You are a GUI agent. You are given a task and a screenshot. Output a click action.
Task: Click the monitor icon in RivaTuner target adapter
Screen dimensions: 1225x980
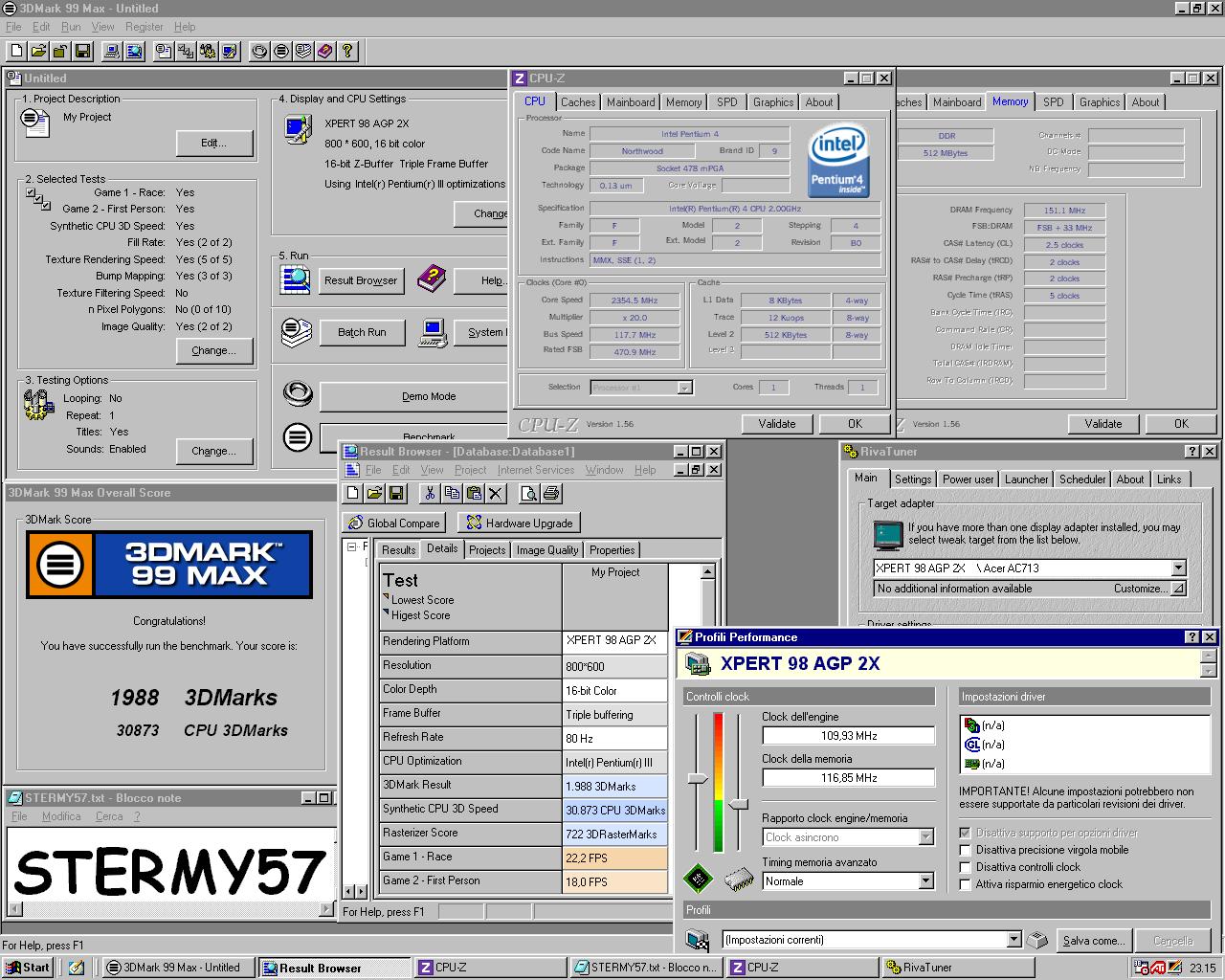click(887, 534)
